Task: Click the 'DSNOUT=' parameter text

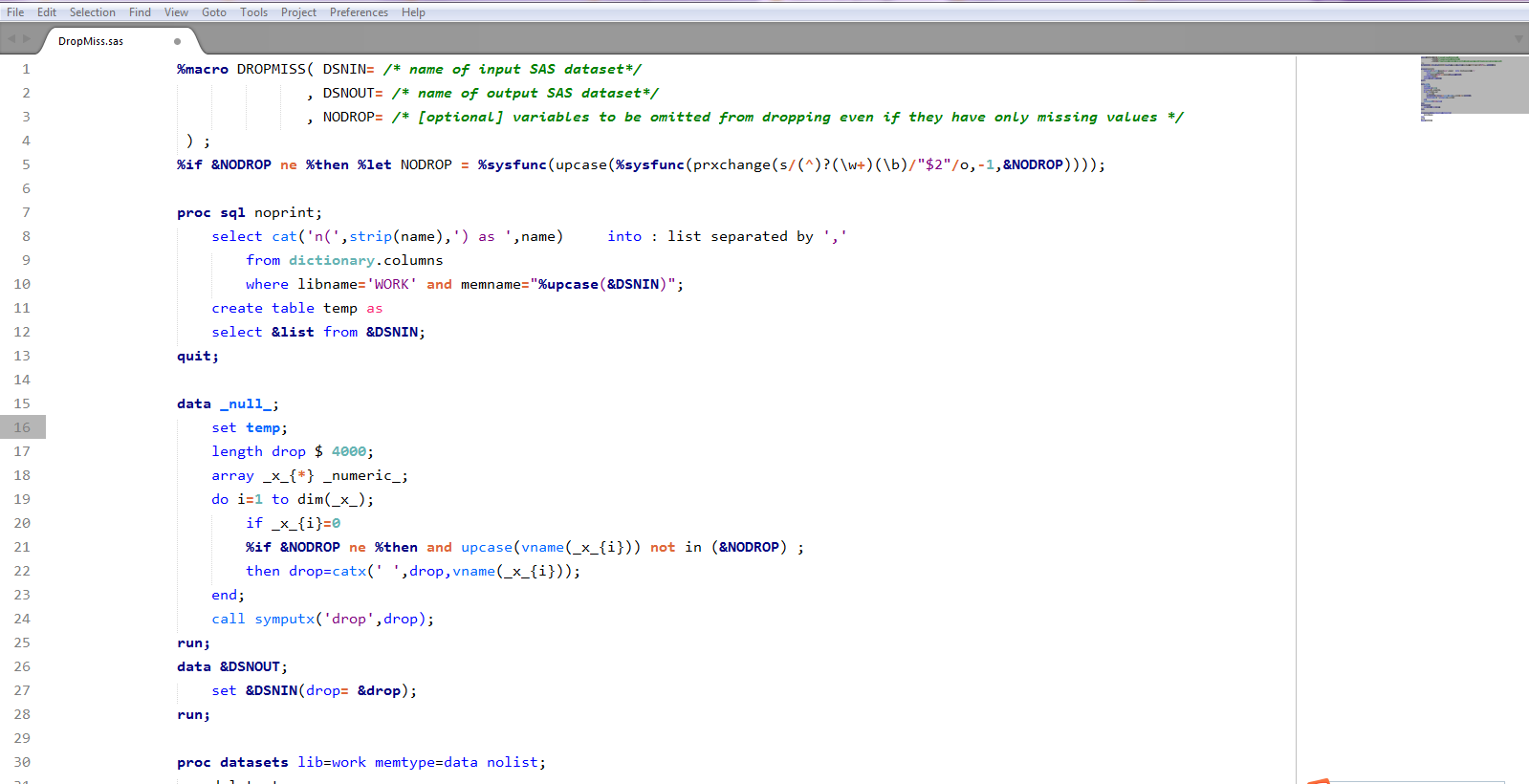Action: click(x=353, y=93)
